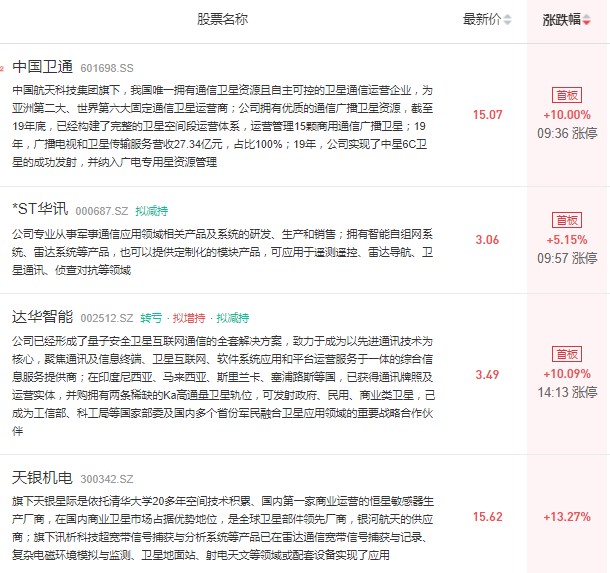Click the 中国卫通 company description paragraph

(x=223, y=126)
